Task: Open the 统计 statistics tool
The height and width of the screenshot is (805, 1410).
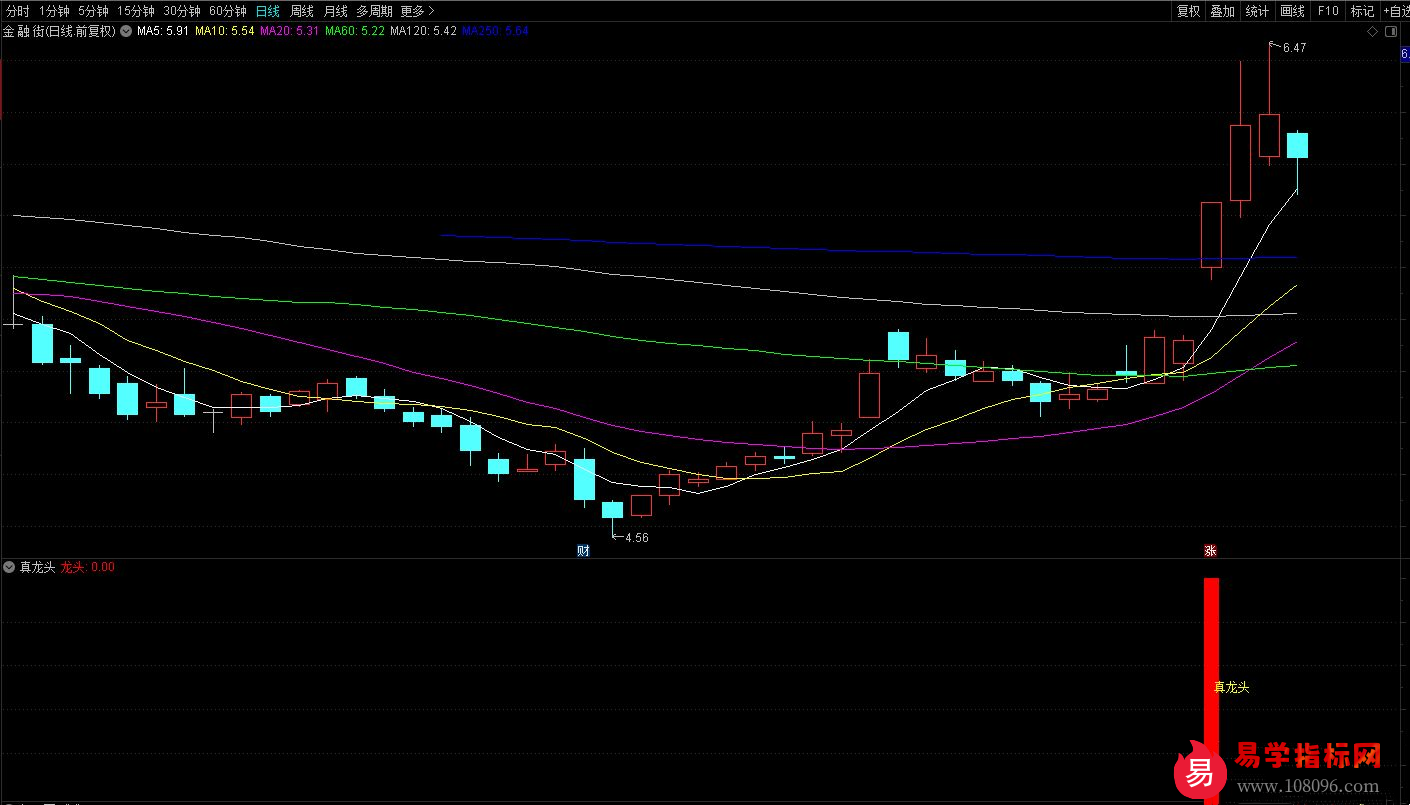Action: [1257, 11]
